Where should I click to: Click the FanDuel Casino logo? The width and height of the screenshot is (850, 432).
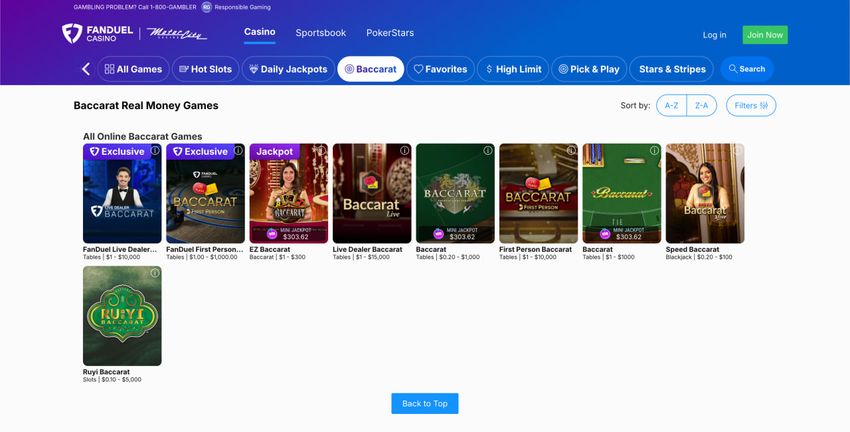pos(98,34)
